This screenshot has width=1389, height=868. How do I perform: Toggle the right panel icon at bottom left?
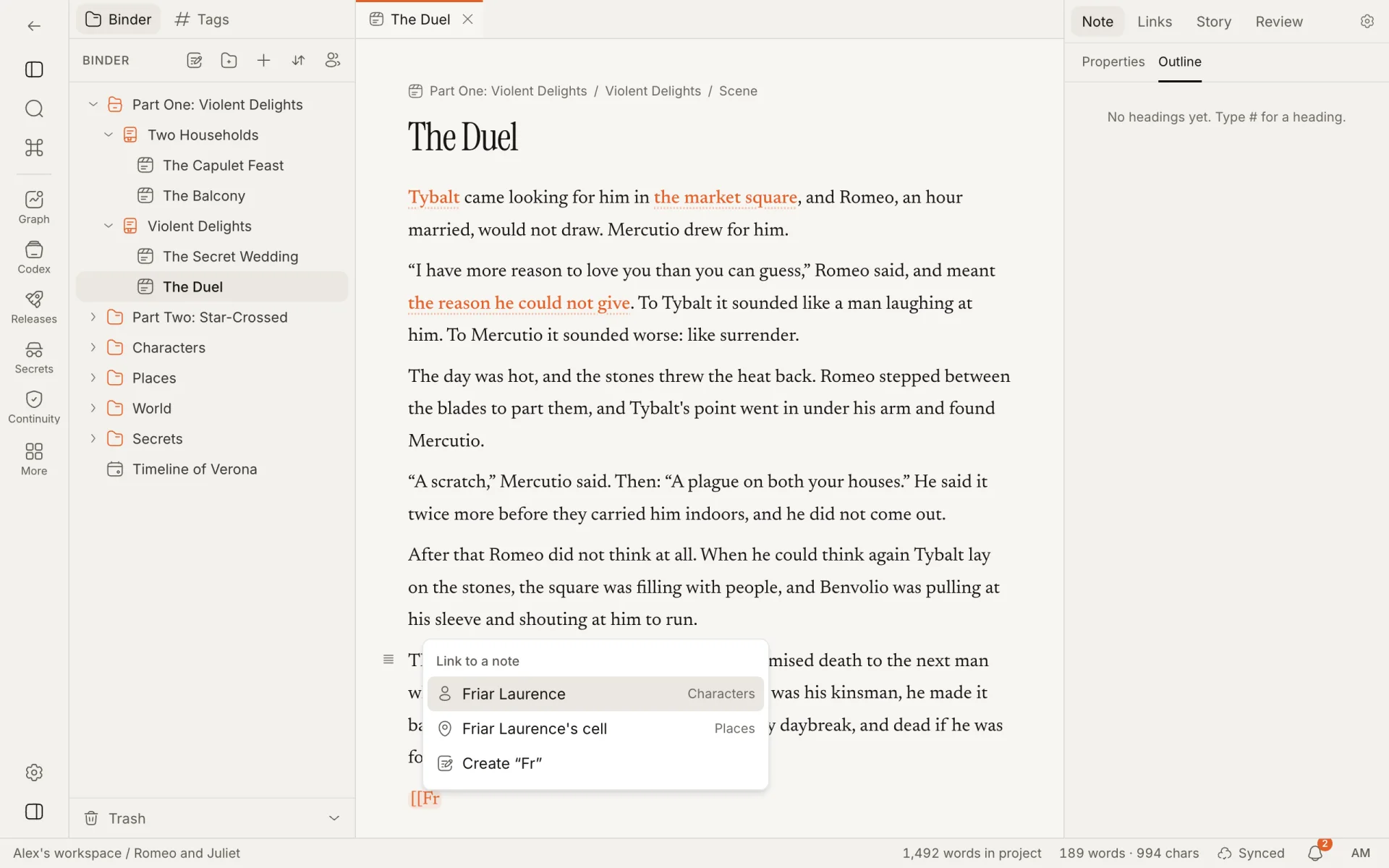[x=34, y=812]
